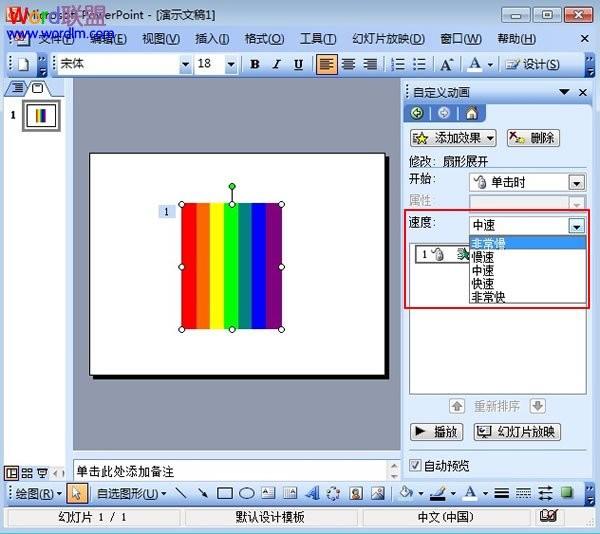The width and height of the screenshot is (600, 534).
Task: Switch to normal view
Action: click(x=11, y=474)
